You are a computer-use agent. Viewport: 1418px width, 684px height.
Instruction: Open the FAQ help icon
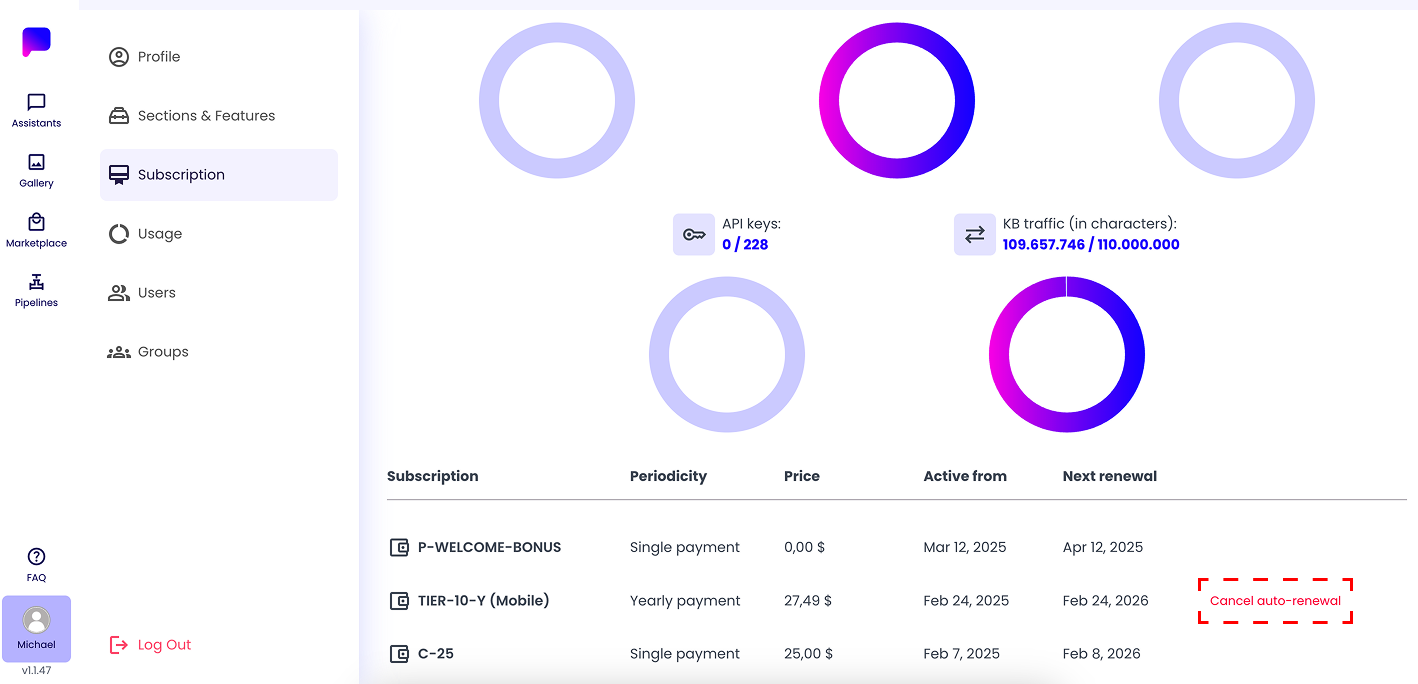[36, 557]
